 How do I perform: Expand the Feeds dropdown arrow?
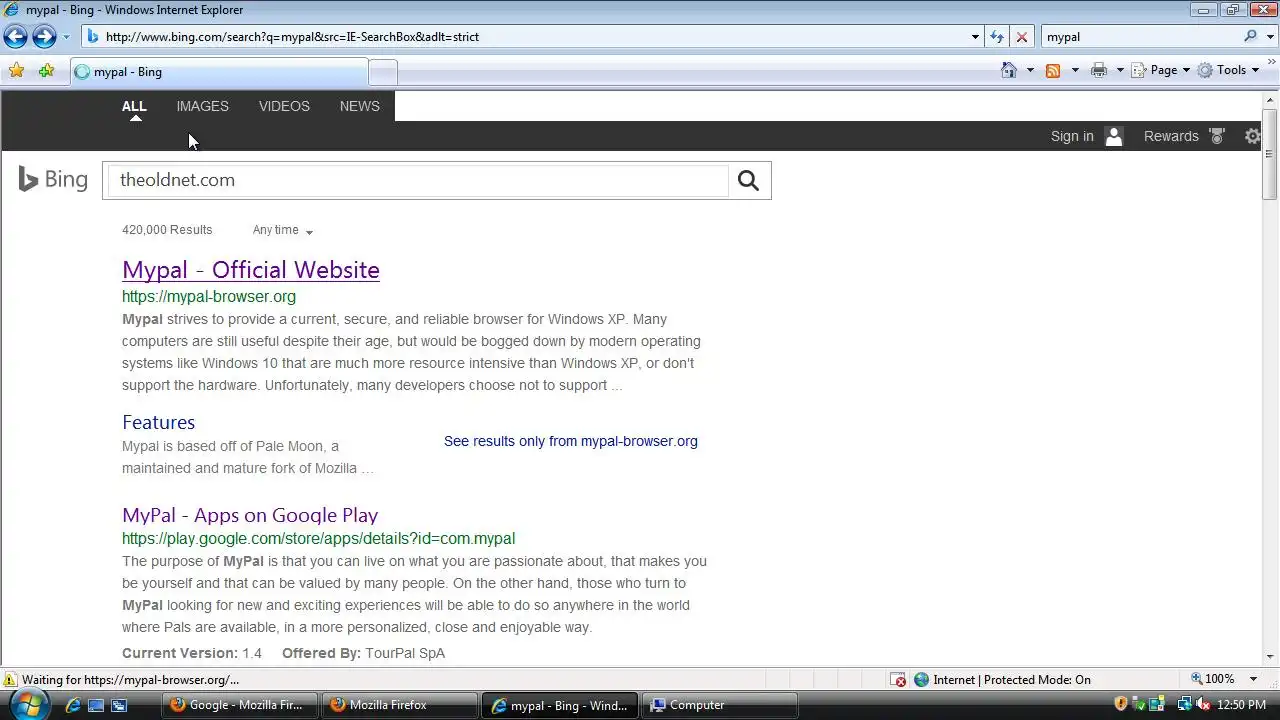coord(1075,70)
